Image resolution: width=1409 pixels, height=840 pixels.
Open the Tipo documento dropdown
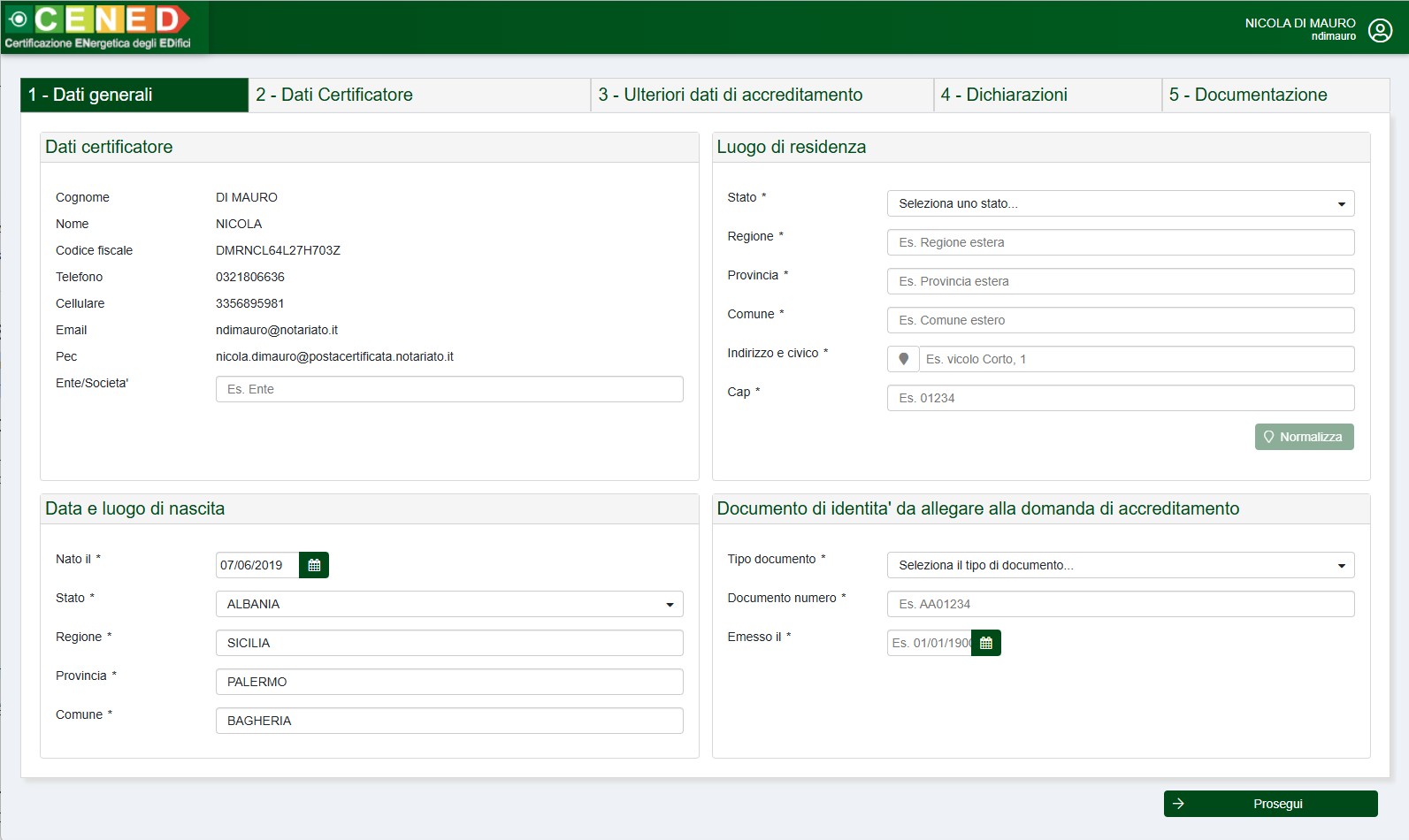1121,565
